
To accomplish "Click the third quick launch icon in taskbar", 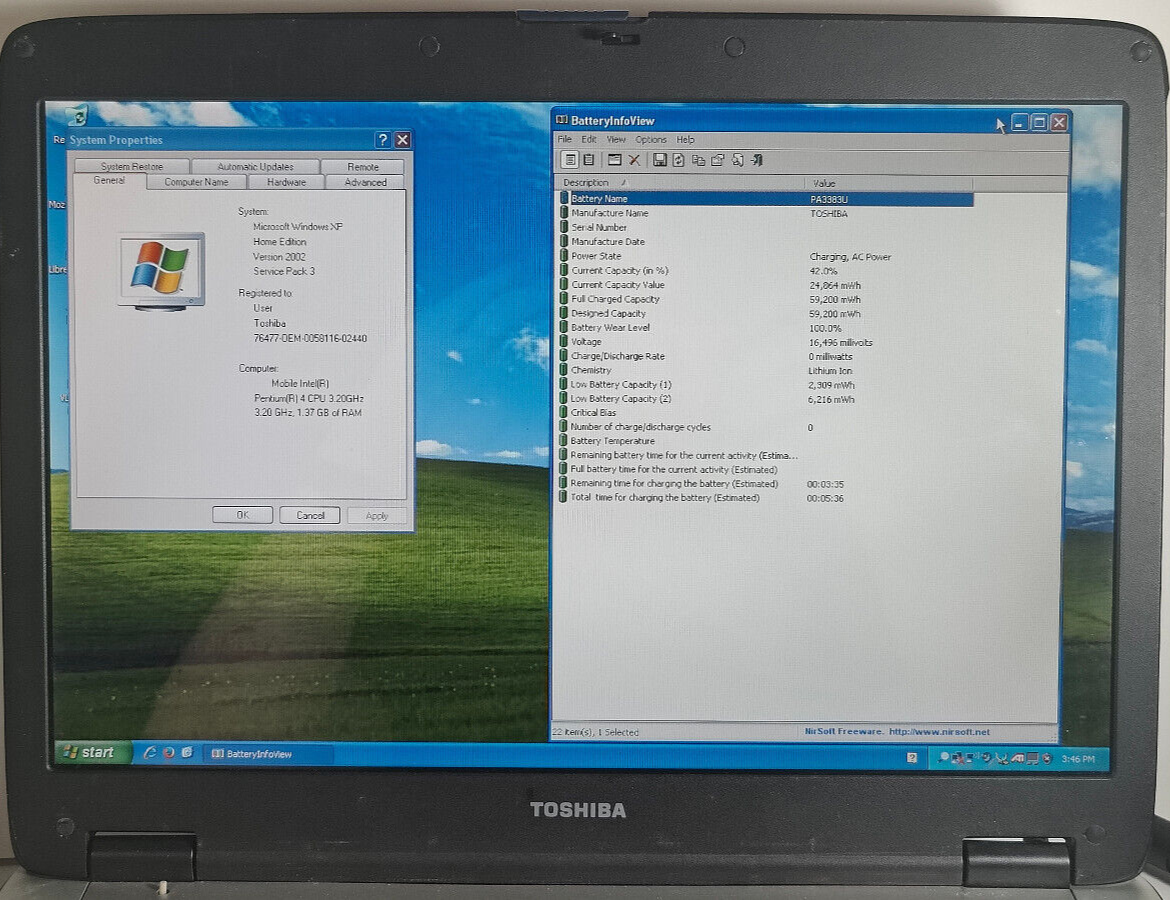I will [x=187, y=752].
